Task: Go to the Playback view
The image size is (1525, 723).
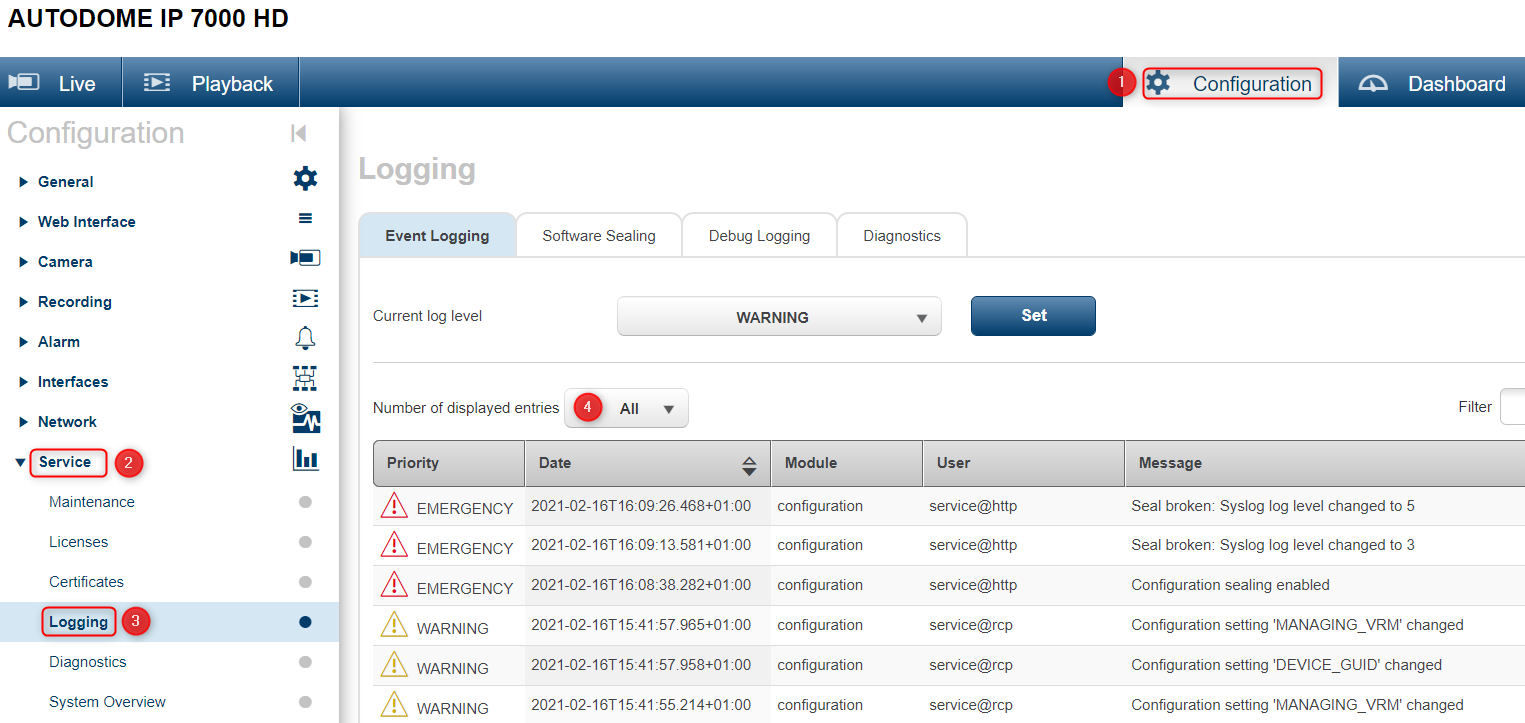Action: 211,83
